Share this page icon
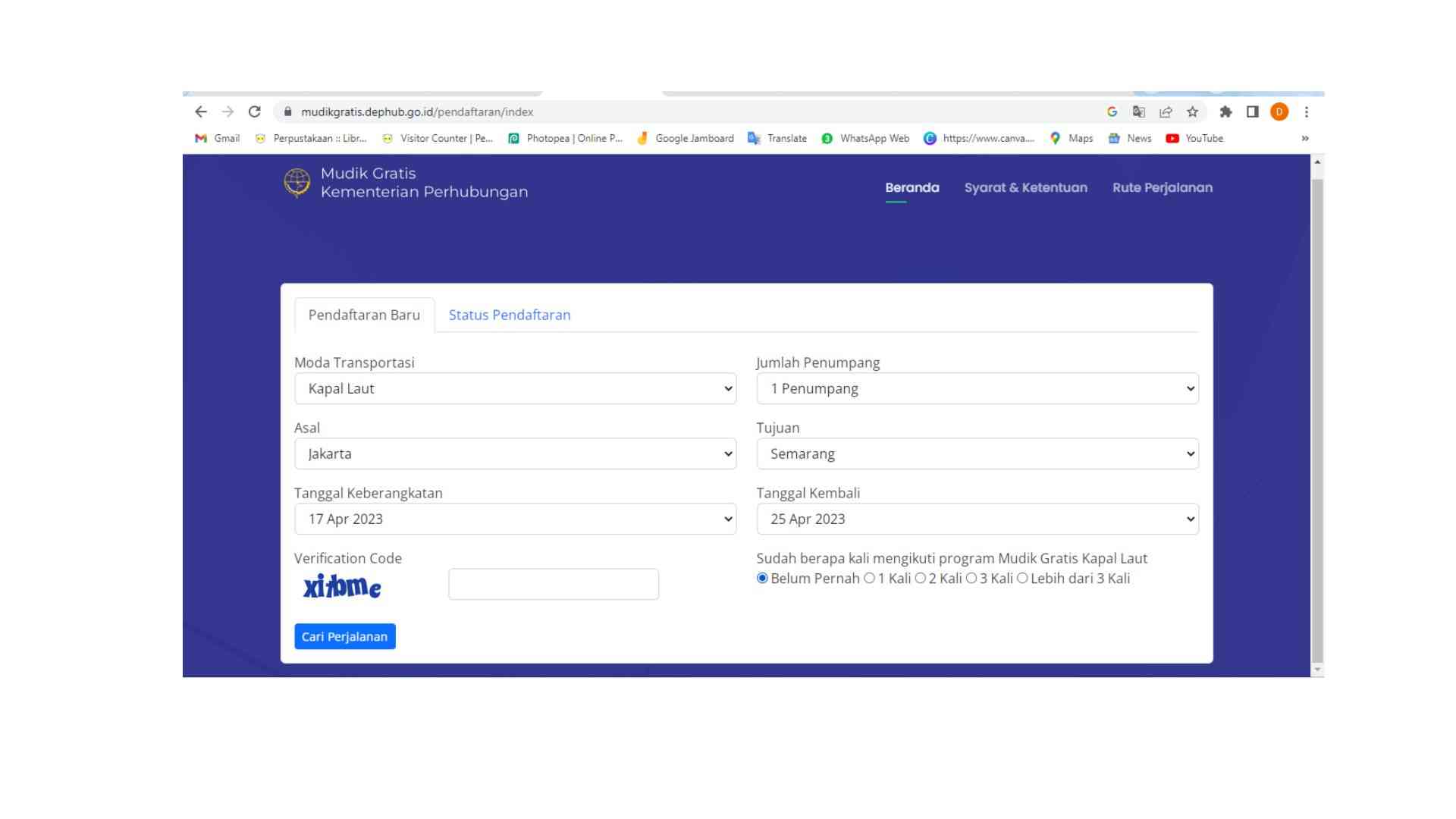This screenshot has width=1456, height=819. pos(1166,111)
